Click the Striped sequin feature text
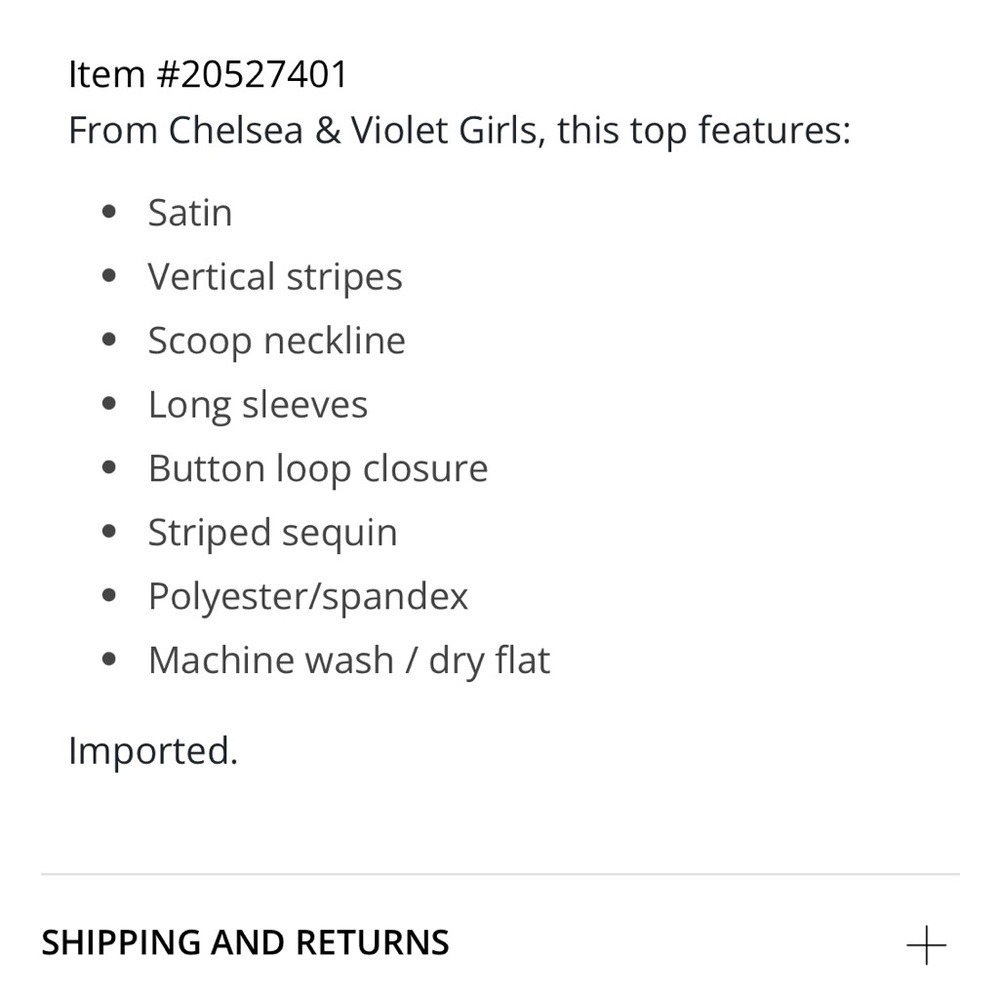The height and width of the screenshot is (1000, 1000). click(272, 533)
